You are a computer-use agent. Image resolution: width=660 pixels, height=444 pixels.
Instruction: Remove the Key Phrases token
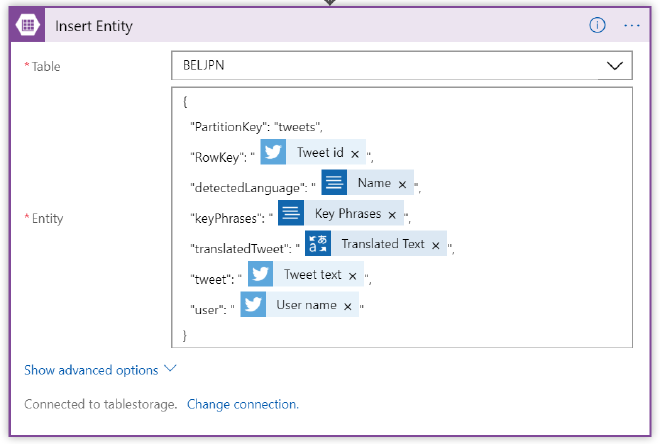(x=392, y=215)
